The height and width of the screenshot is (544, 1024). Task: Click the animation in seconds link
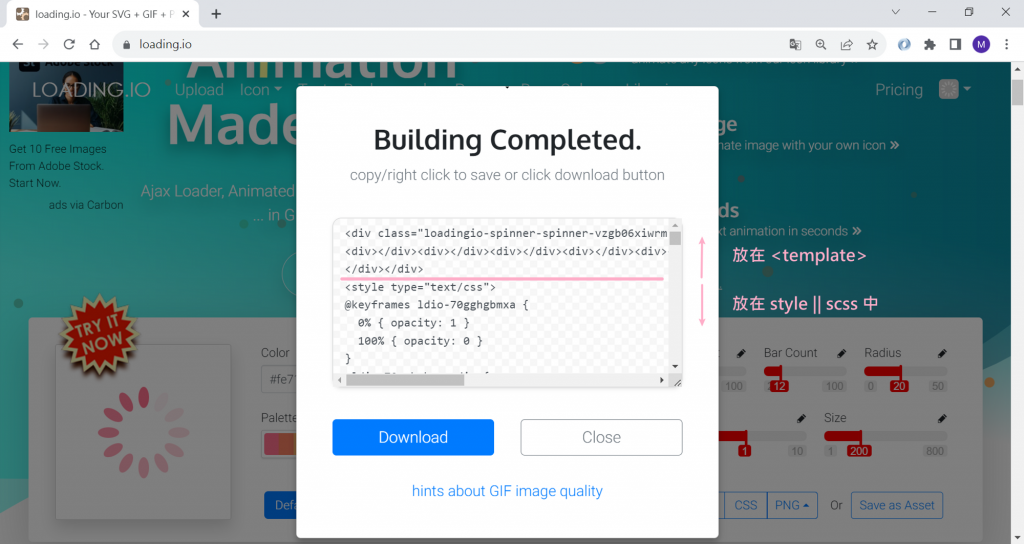[790, 231]
